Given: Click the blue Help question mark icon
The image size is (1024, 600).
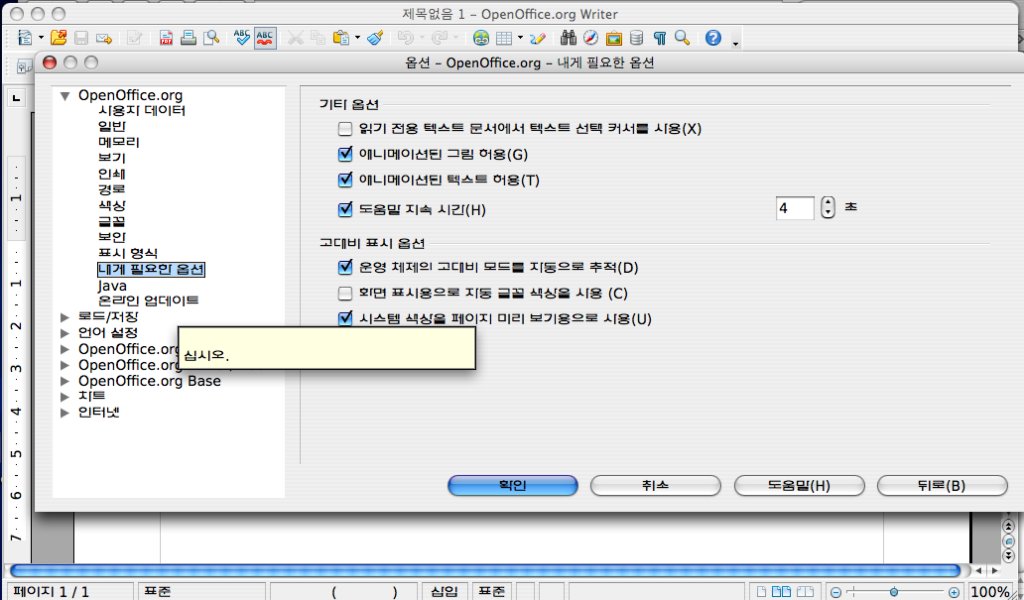Looking at the screenshot, I should tap(713, 38).
